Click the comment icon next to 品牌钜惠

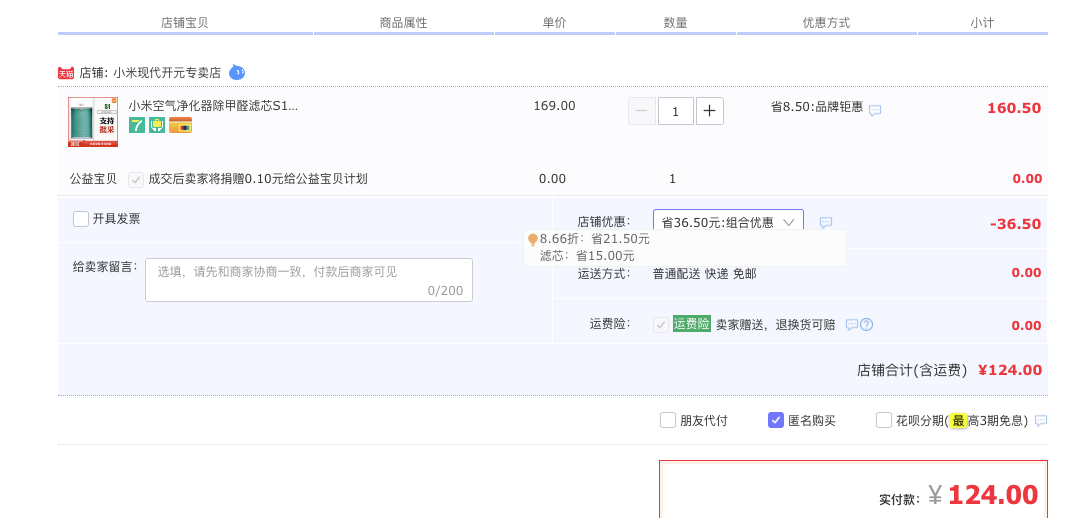pos(874,110)
